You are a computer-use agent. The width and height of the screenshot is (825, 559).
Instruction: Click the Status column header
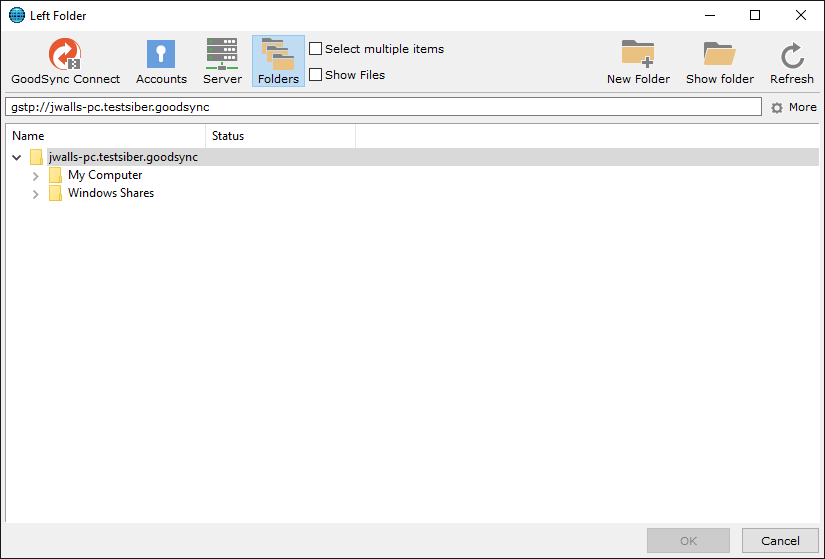point(280,136)
